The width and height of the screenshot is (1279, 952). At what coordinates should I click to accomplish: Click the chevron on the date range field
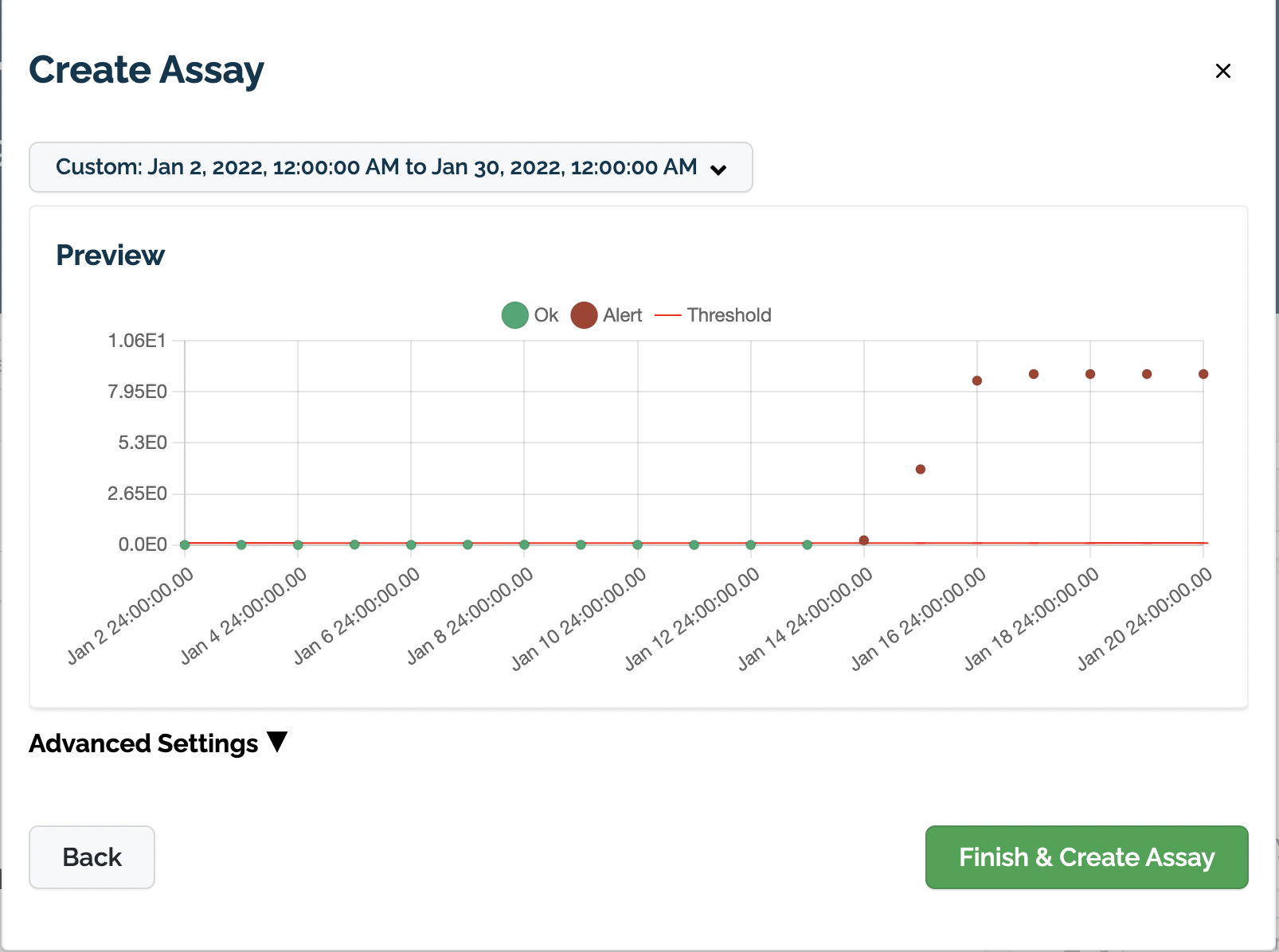pos(719,169)
